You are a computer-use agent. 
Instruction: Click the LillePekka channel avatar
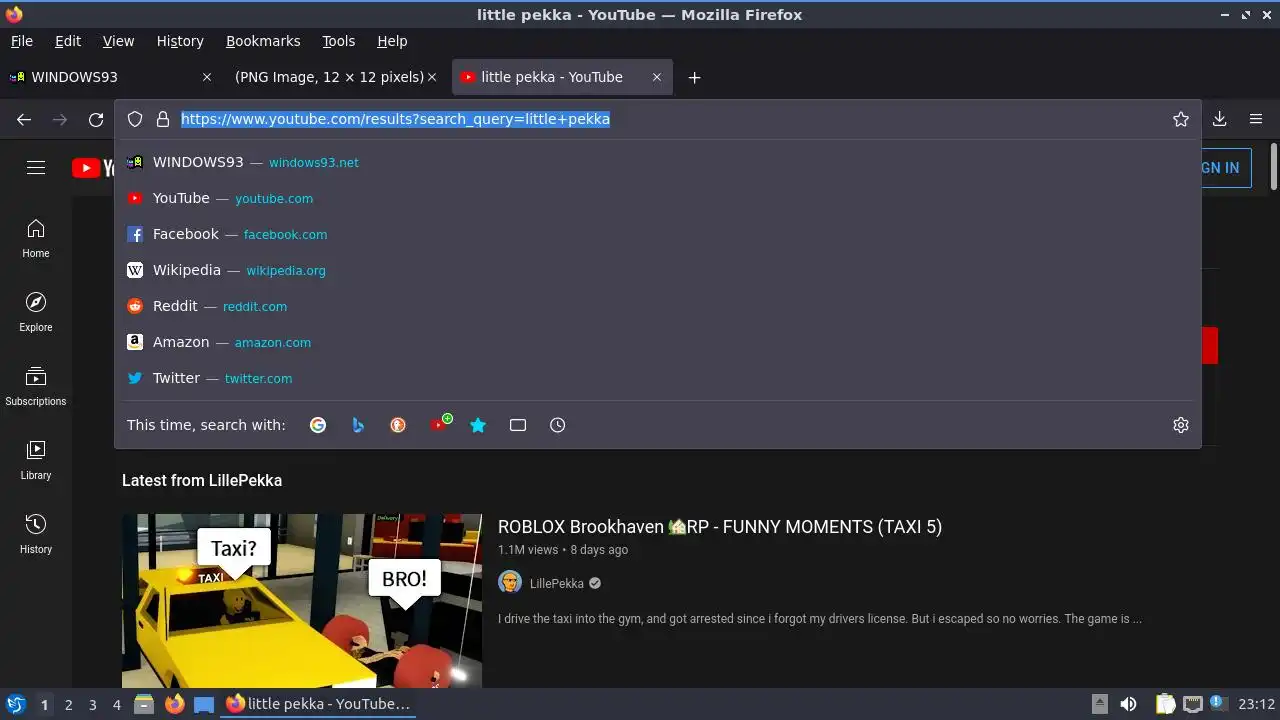click(x=510, y=583)
